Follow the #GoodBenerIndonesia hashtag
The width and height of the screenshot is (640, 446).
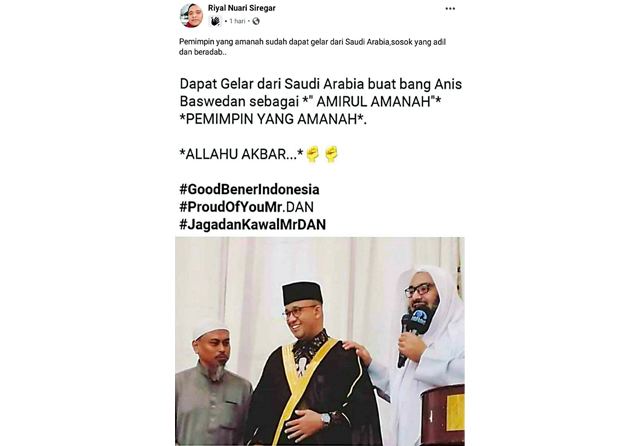tap(249, 190)
